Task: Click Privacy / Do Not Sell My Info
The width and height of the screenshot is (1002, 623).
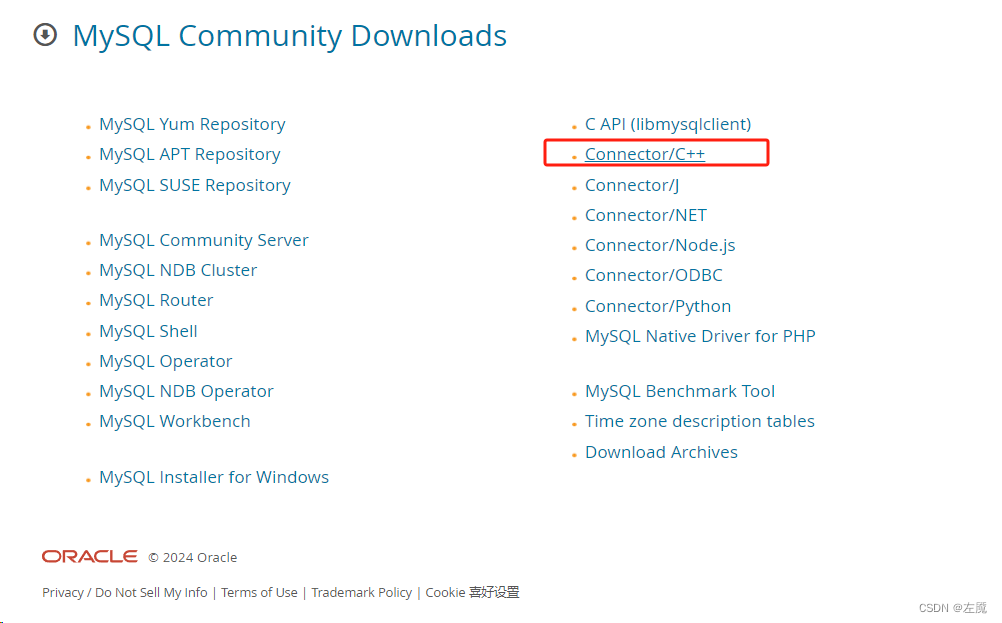Action: [124, 592]
